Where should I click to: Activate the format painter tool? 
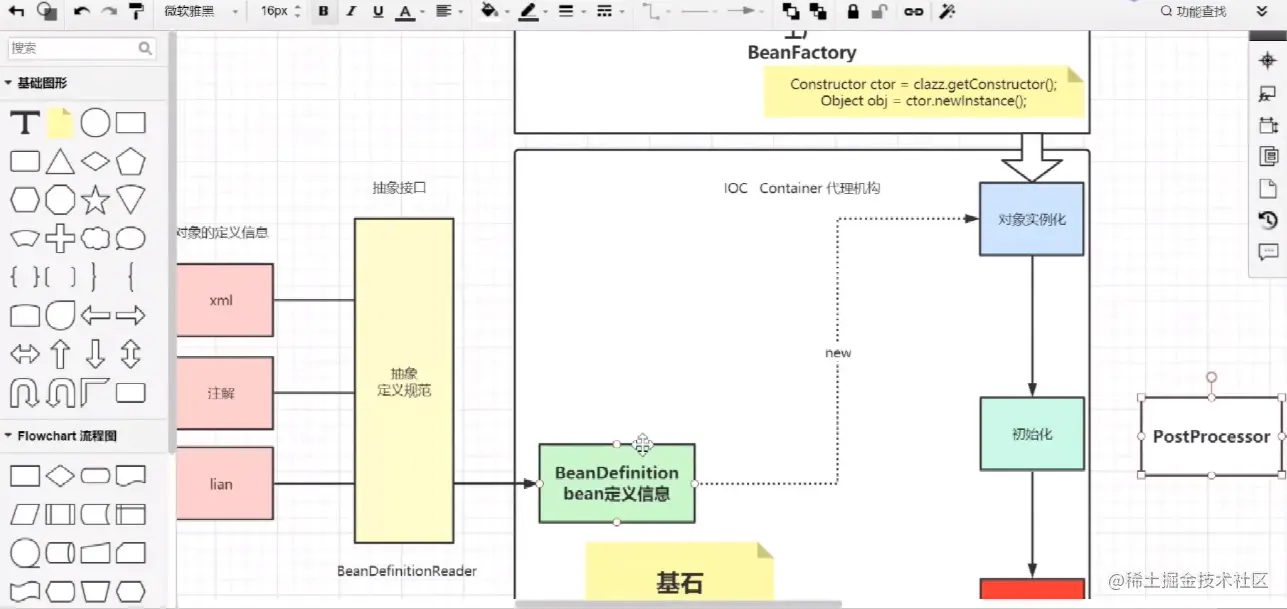[x=137, y=11]
